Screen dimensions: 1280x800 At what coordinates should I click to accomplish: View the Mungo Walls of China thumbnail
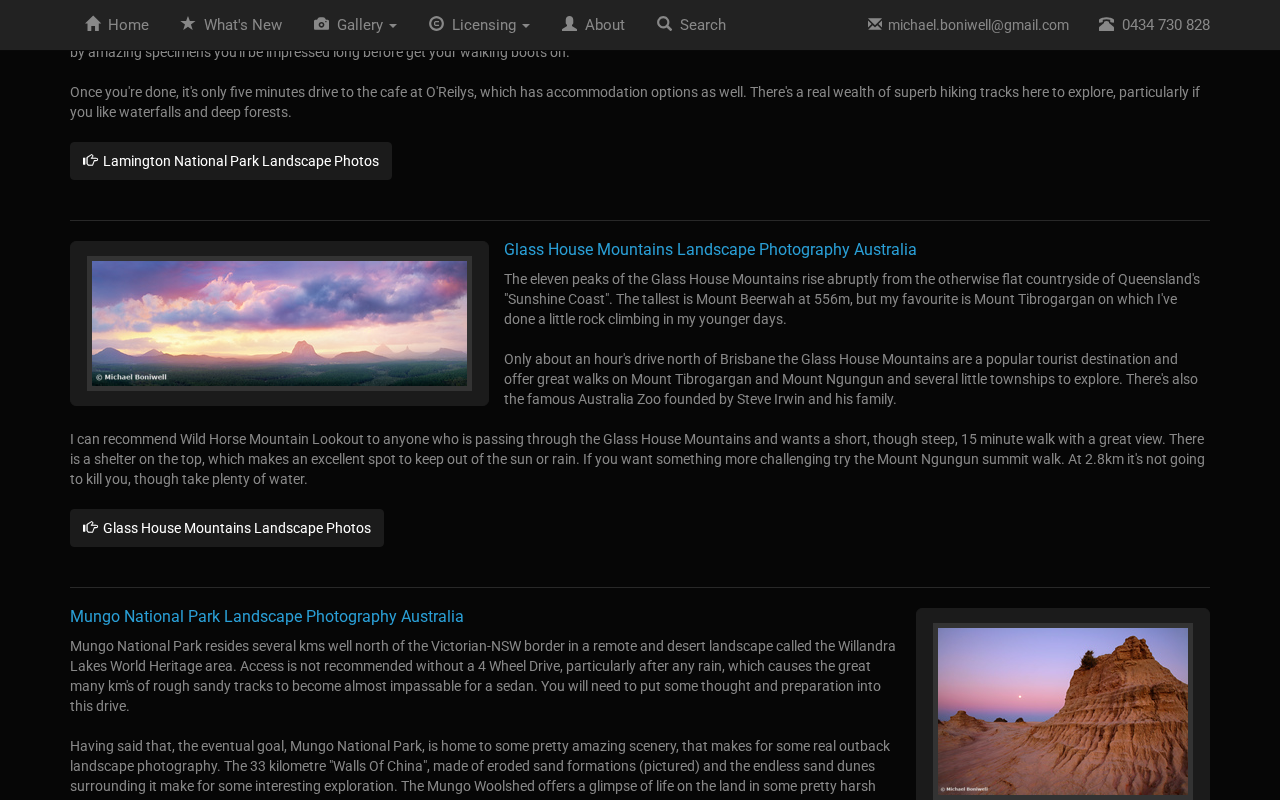click(1063, 711)
